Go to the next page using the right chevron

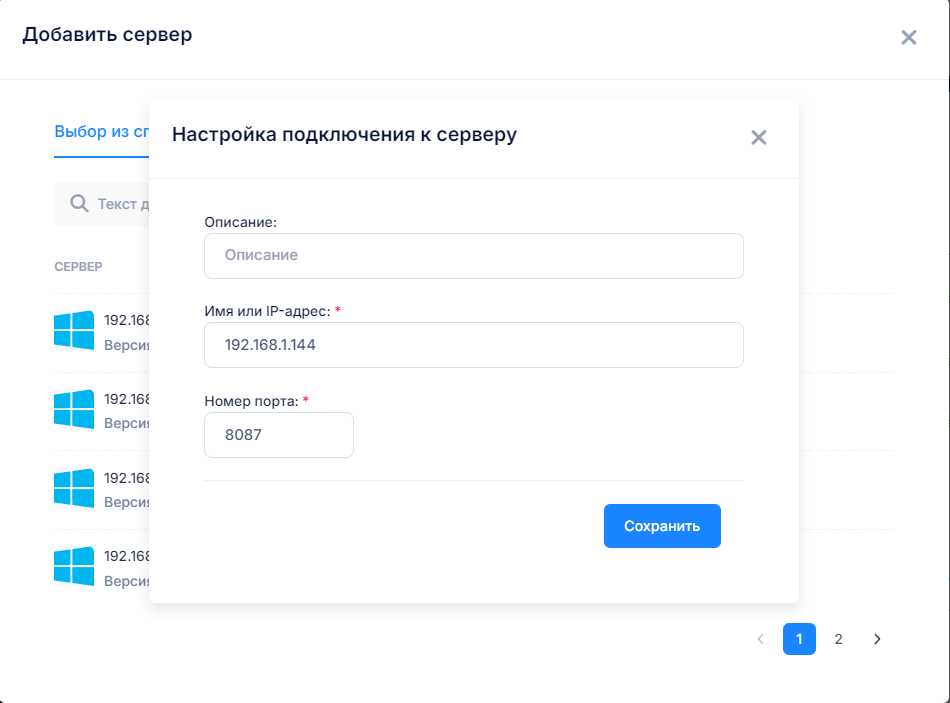(x=877, y=639)
